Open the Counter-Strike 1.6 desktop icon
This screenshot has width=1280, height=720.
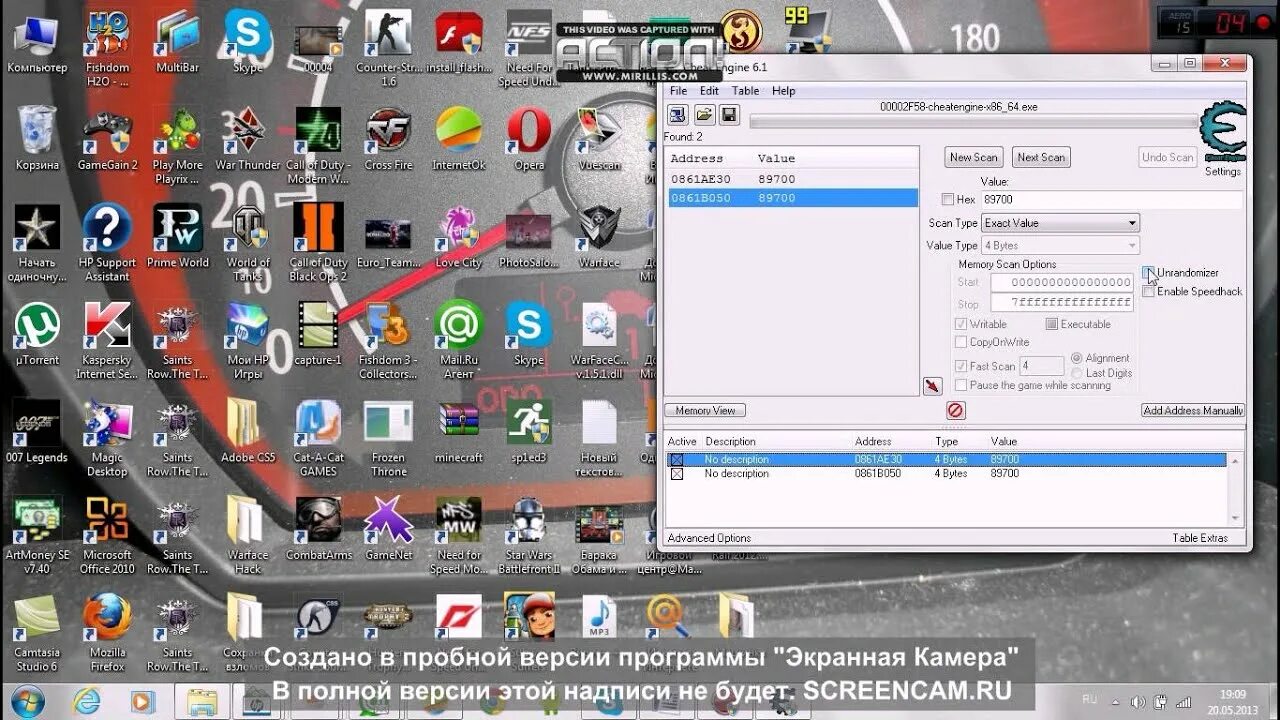388,45
